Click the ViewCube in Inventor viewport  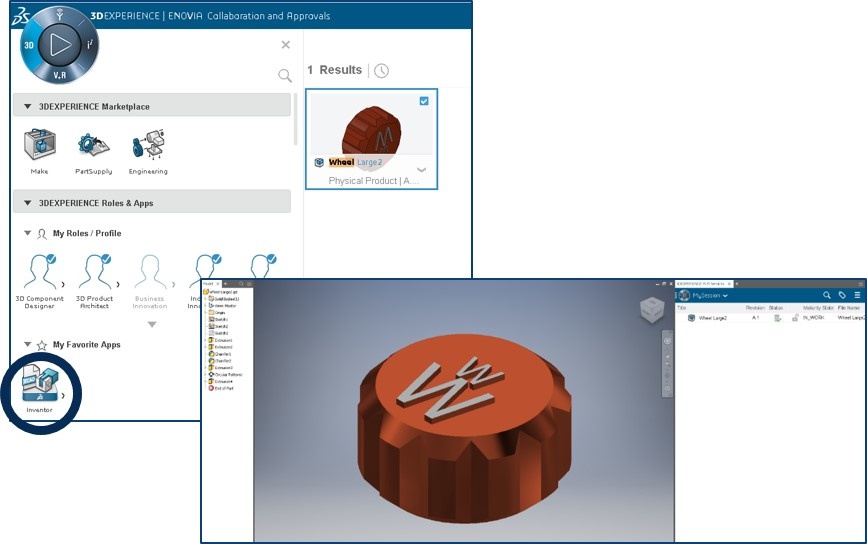652,310
